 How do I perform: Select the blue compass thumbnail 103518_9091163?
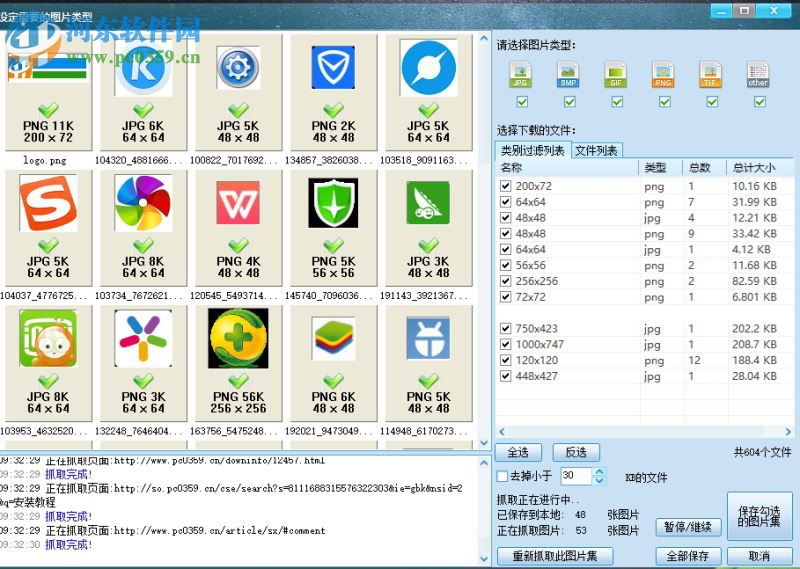(429, 93)
